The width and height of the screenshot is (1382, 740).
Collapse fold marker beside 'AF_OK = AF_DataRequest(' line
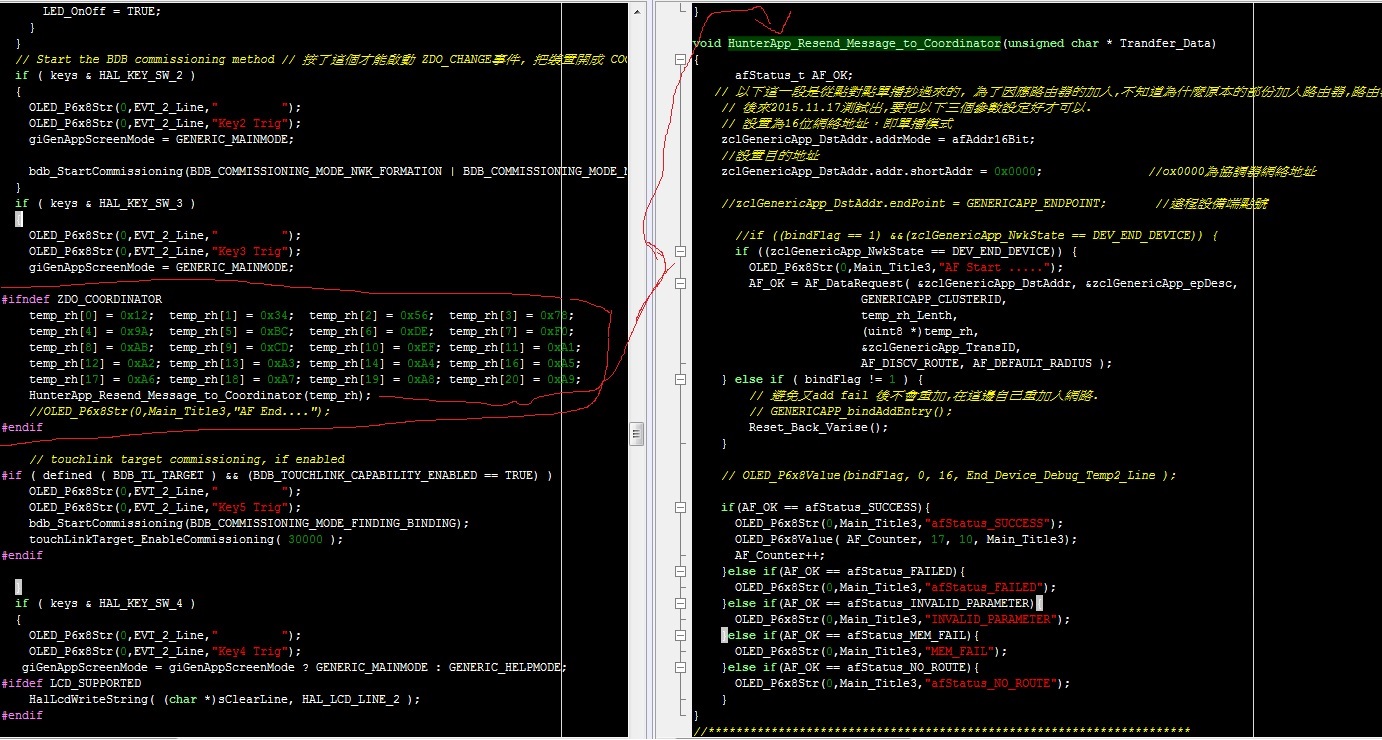pyautogui.click(x=681, y=283)
